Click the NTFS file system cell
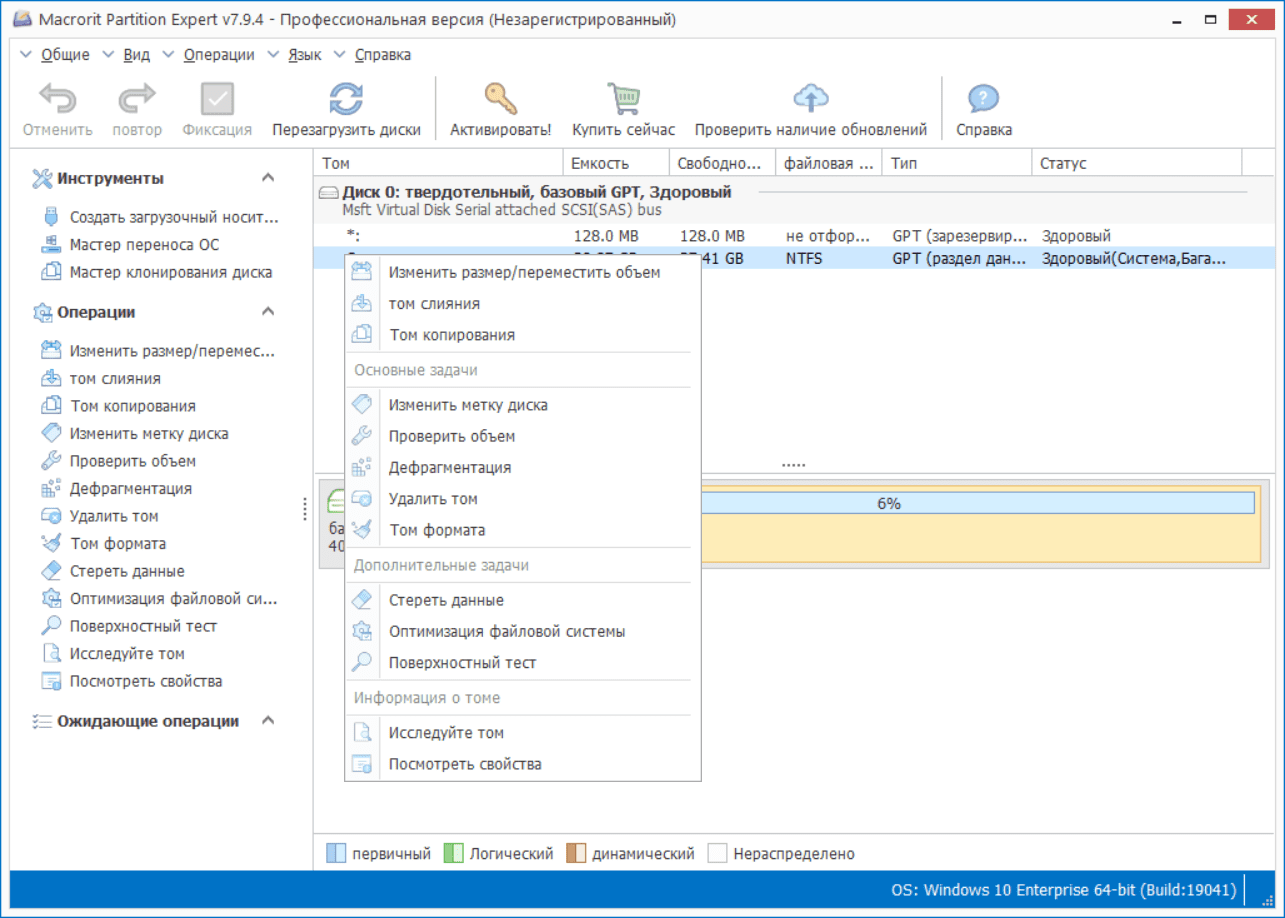This screenshot has width=1285, height=918. coord(804,259)
